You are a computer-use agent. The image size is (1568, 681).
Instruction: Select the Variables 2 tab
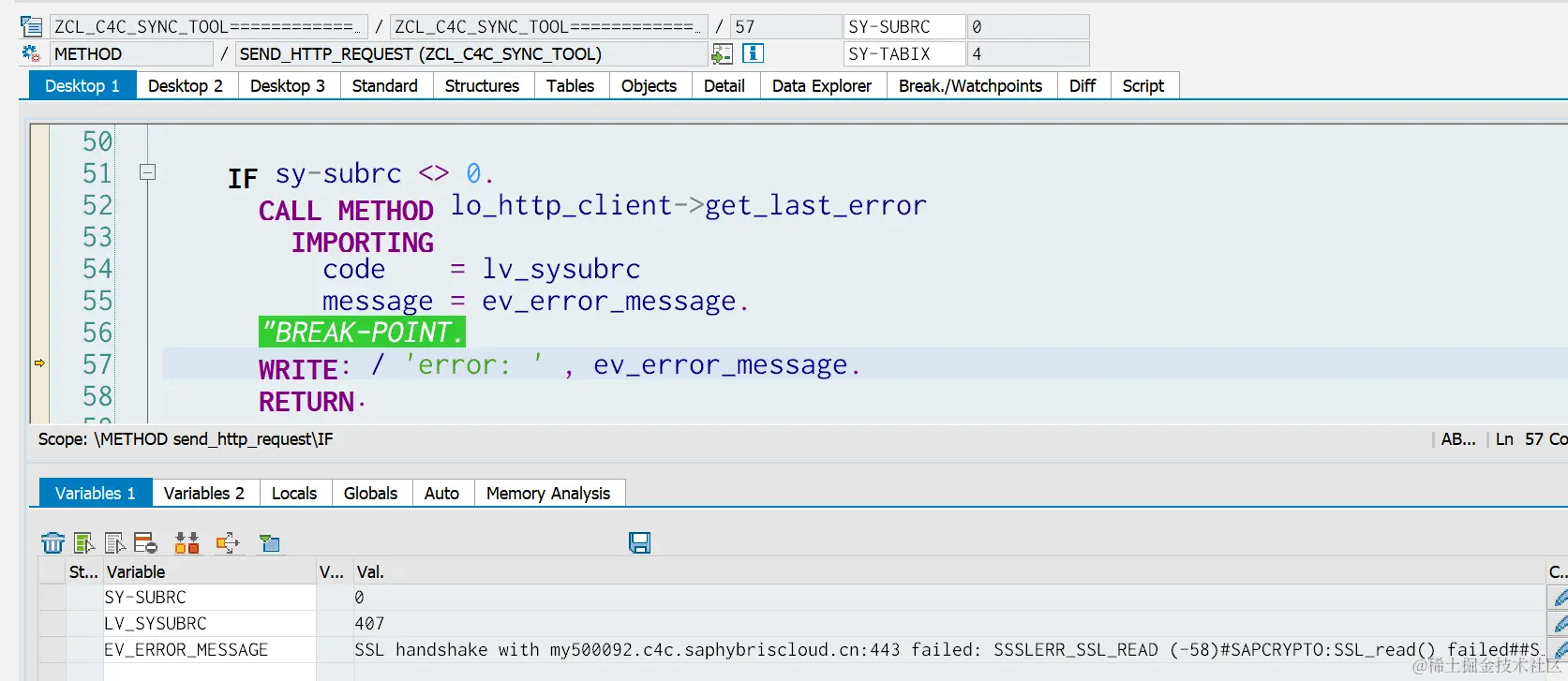point(204,493)
